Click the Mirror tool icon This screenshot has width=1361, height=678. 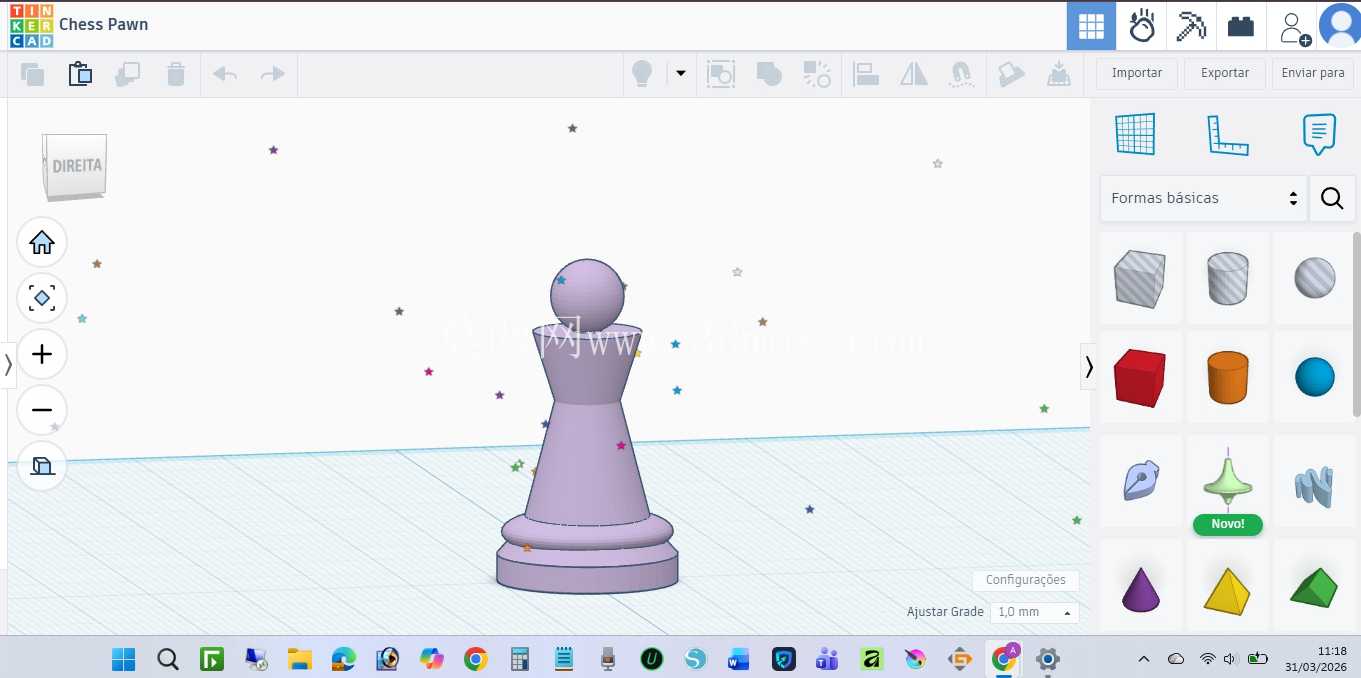914,74
